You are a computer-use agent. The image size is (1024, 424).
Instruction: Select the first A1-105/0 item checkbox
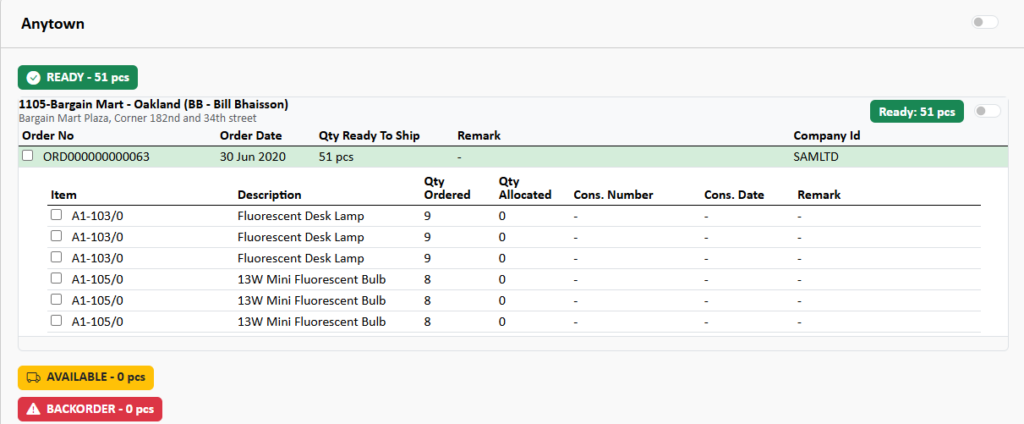click(57, 278)
